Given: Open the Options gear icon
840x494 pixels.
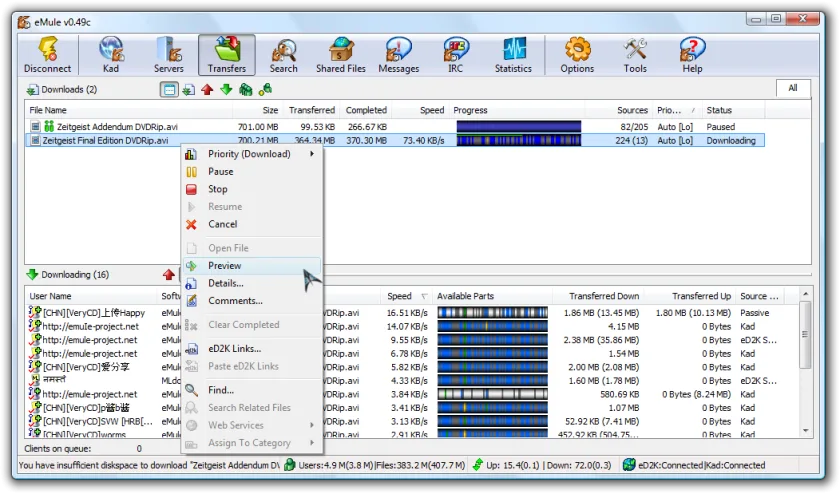Looking at the screenshot, I should [x=577, y=55].
